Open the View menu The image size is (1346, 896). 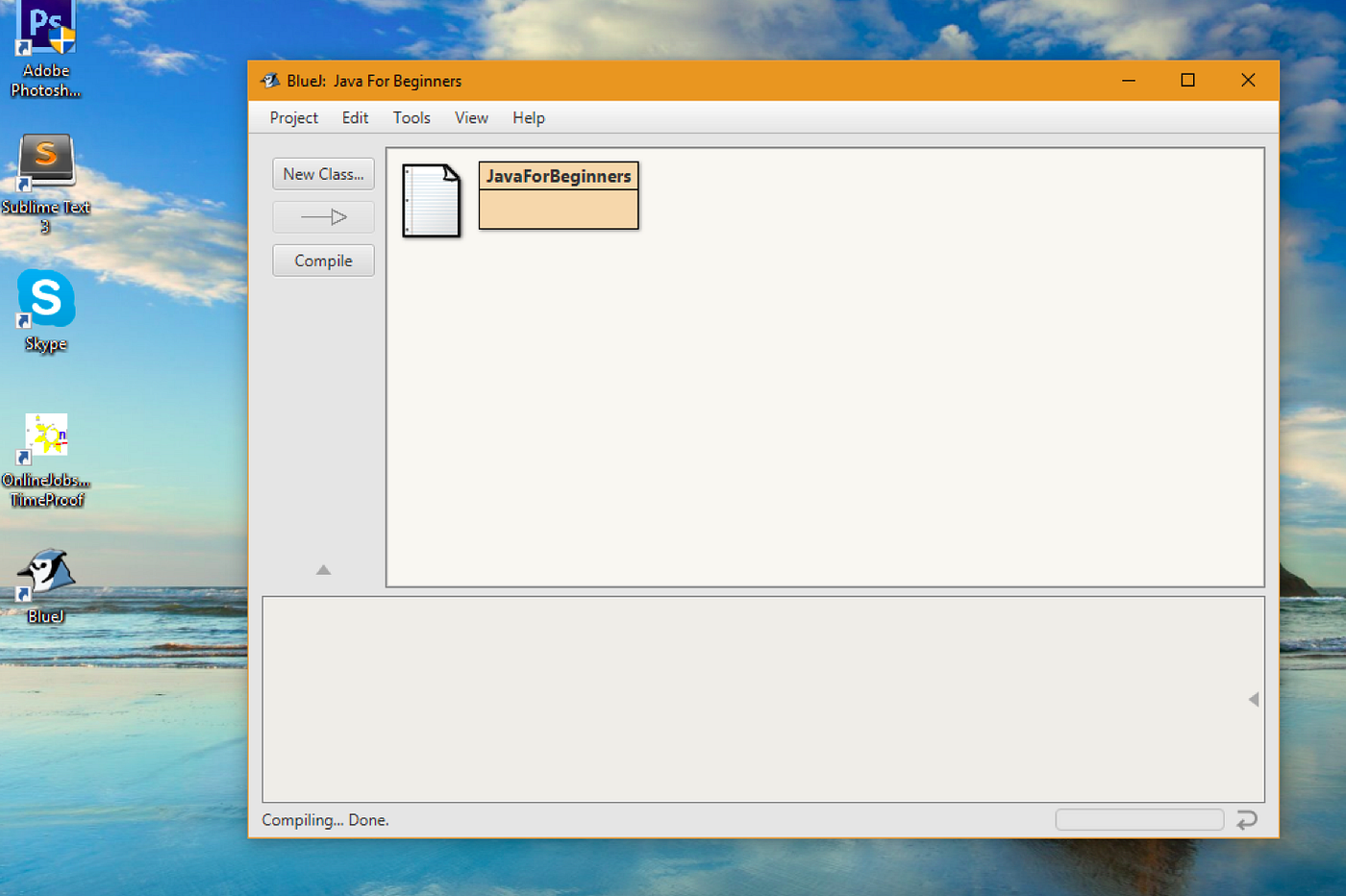coord(470,117)
